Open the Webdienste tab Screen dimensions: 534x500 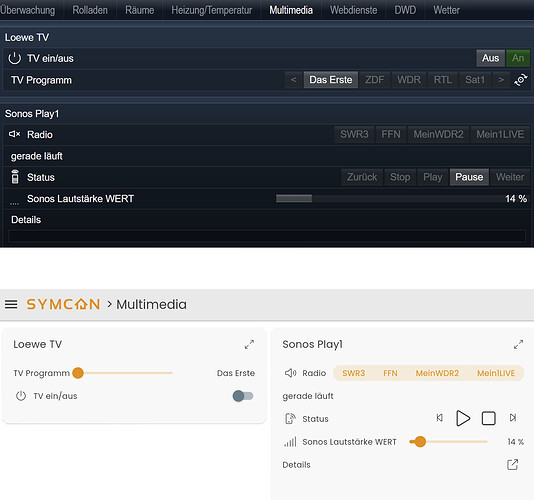[354, 10]
